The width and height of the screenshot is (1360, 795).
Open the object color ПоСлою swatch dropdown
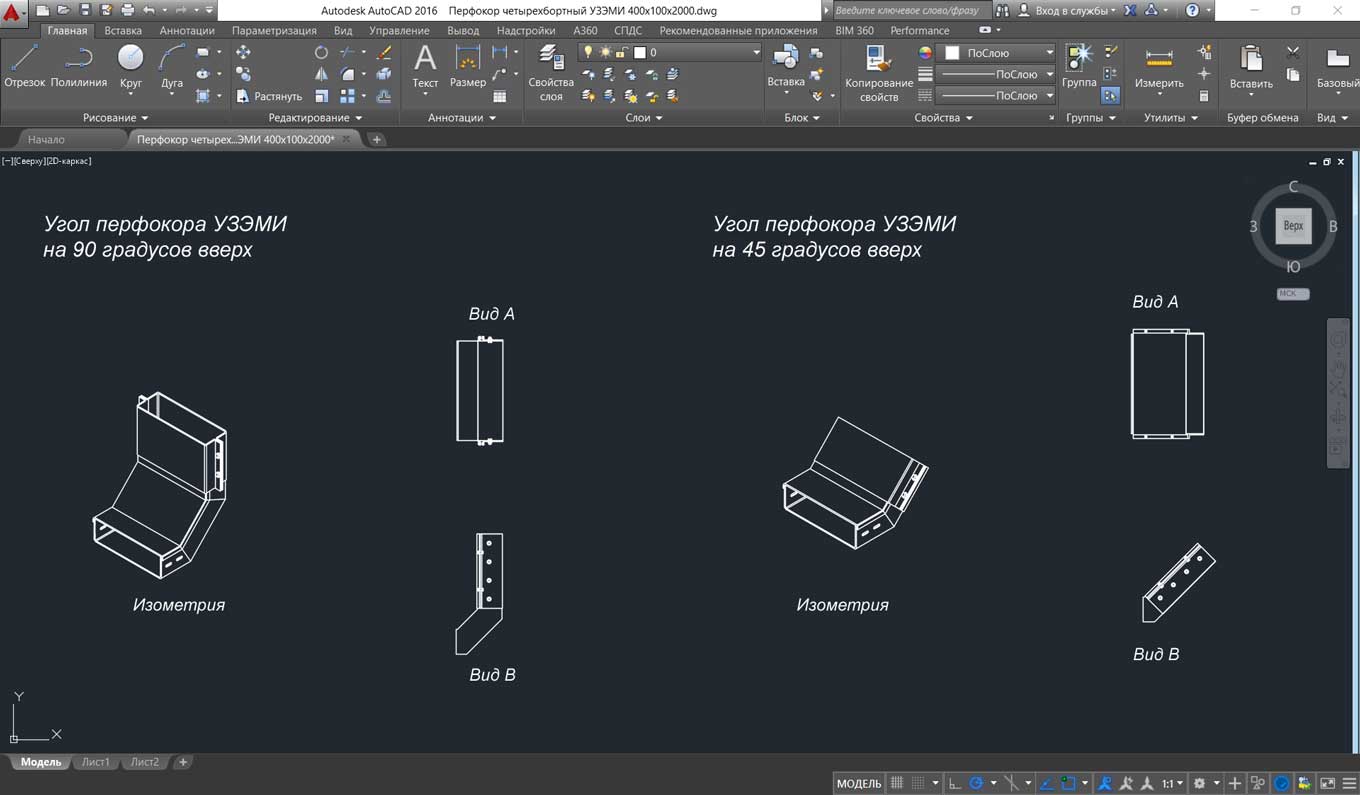(1048, 52)
